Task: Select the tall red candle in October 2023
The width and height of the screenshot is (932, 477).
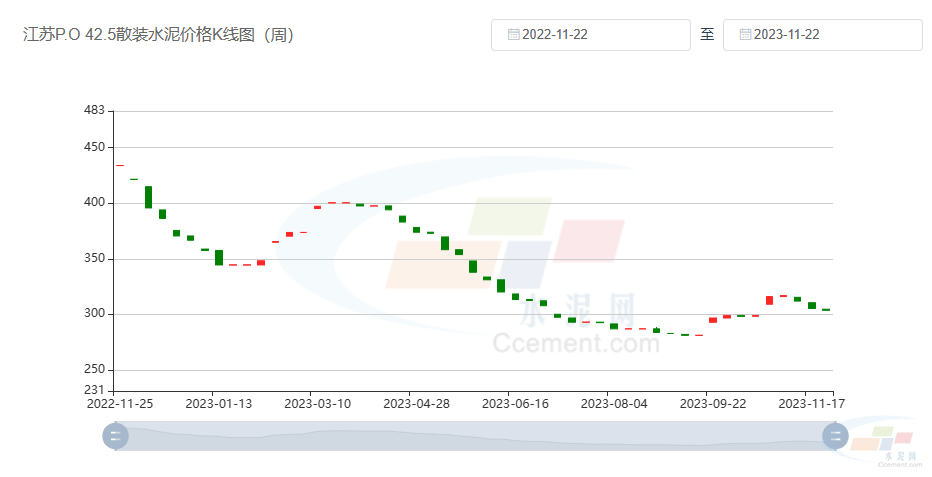Action: [769, 300]
